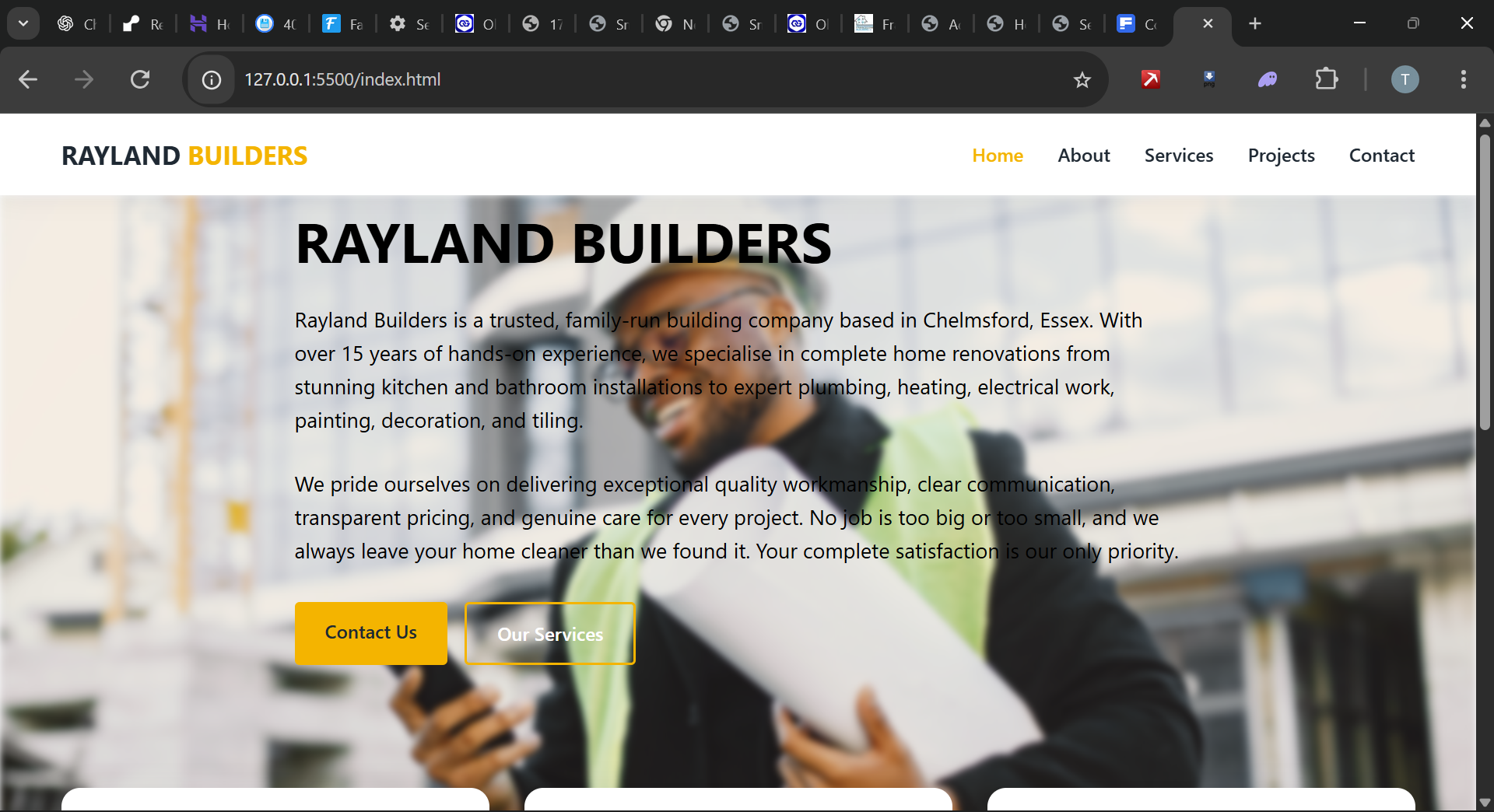1494x812 pixels.
Task: Click the page vertical scrollbar thumb
Action: [x=1485, y=282]
